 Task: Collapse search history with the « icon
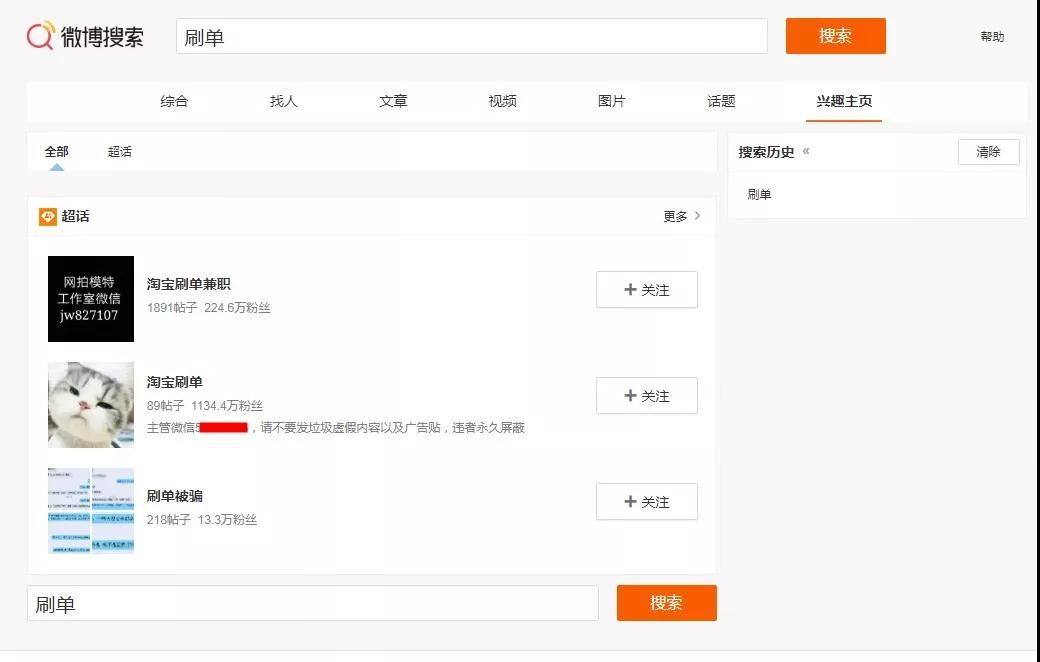coord(806,151)
